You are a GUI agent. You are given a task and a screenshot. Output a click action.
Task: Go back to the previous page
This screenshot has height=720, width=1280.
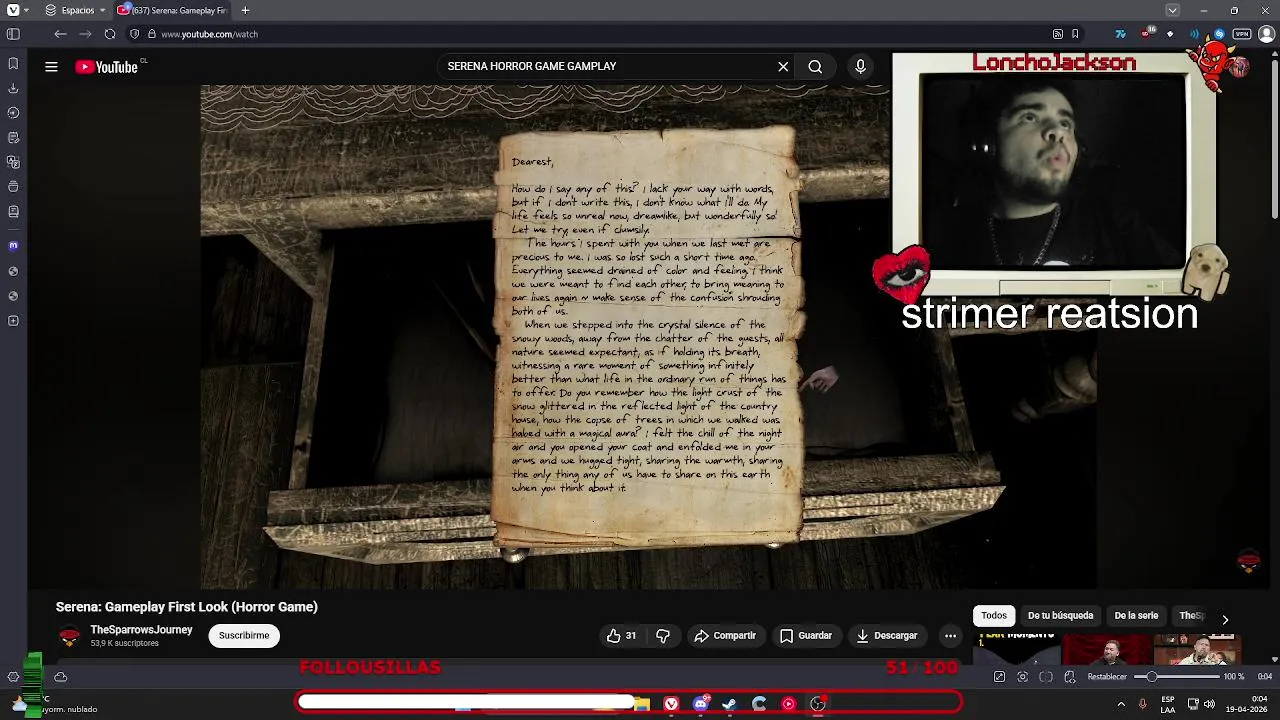click(x=60, y=34)
